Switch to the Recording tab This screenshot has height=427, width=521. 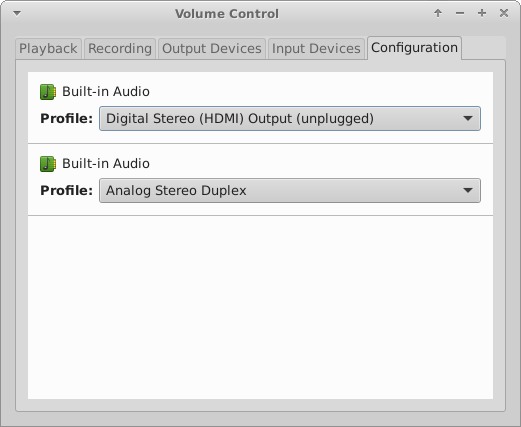[120, 49]
